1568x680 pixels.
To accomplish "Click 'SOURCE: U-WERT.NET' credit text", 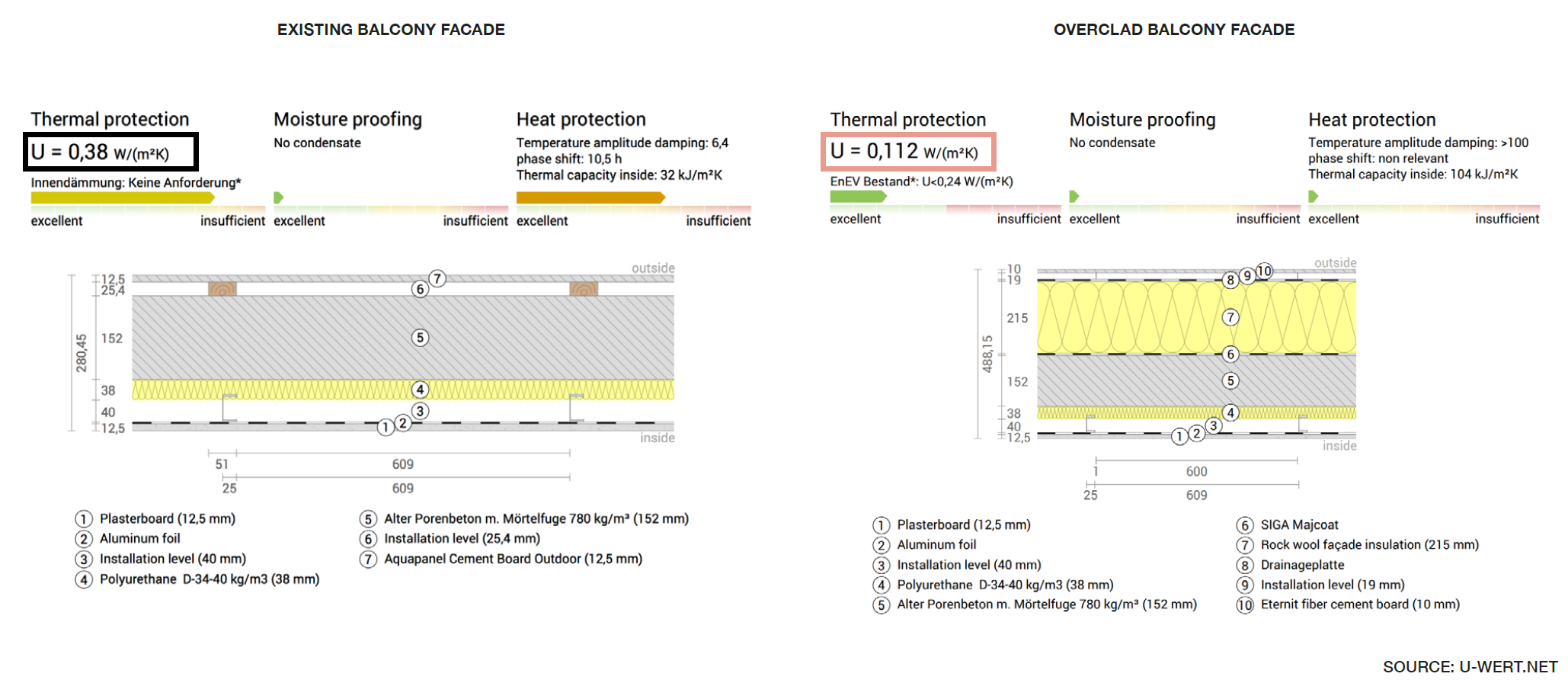I will 1470,666.
